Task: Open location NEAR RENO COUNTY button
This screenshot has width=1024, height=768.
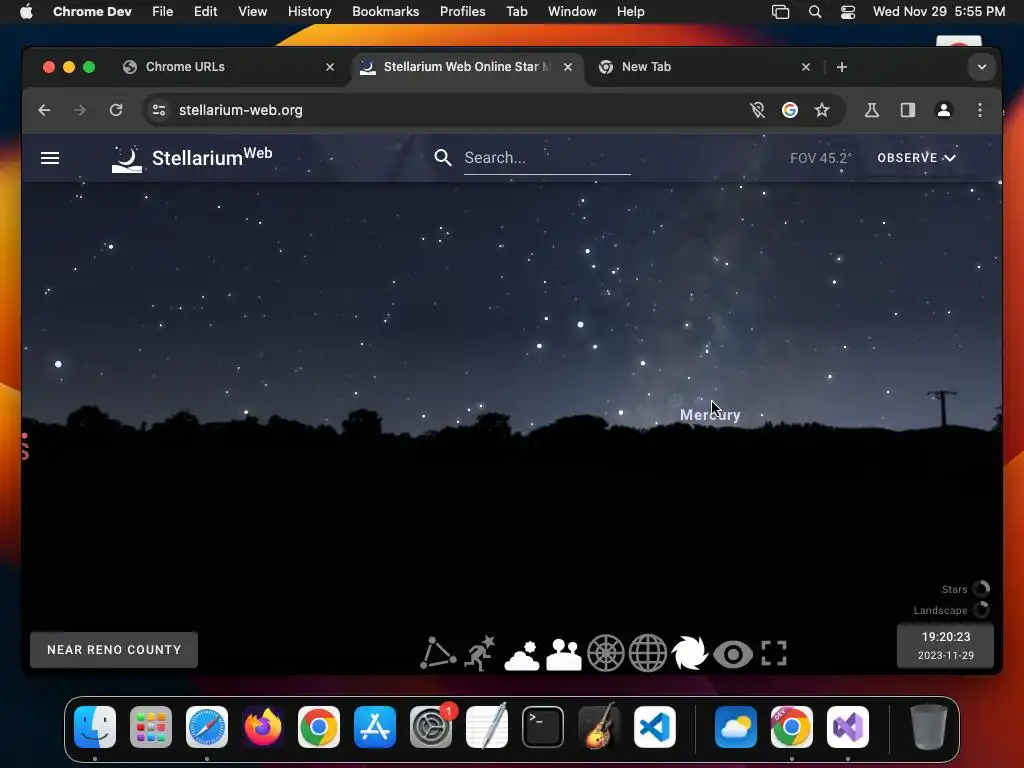Action: (x=114, y=650)
